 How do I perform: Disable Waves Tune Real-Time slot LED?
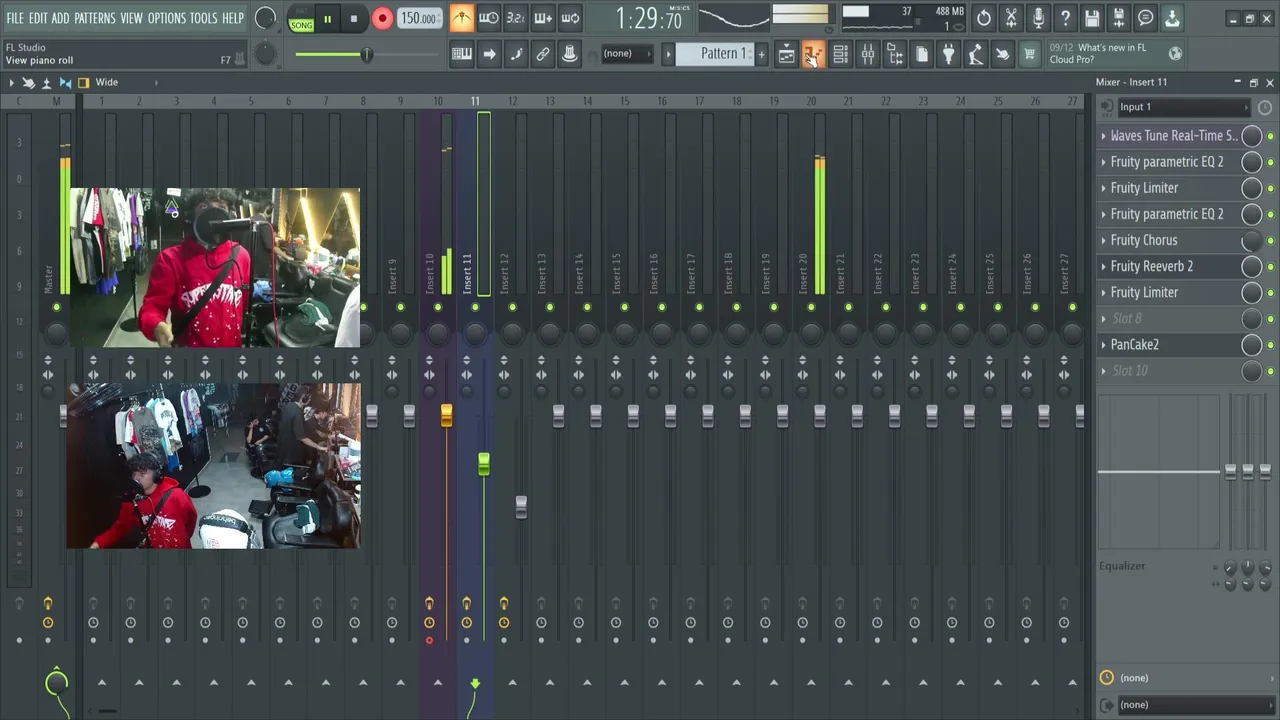1271,136
